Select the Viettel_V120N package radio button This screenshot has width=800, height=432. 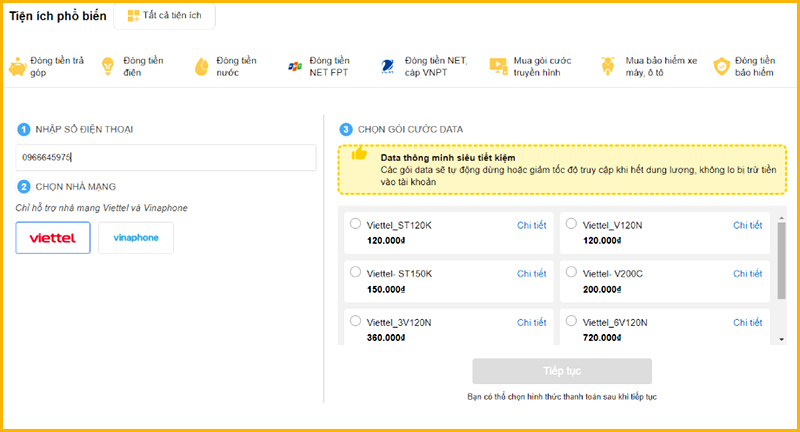click(571, 224)
